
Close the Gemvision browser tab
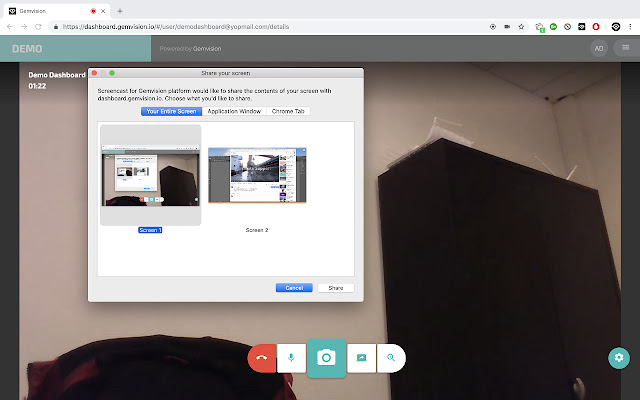[x=103, y=11]
